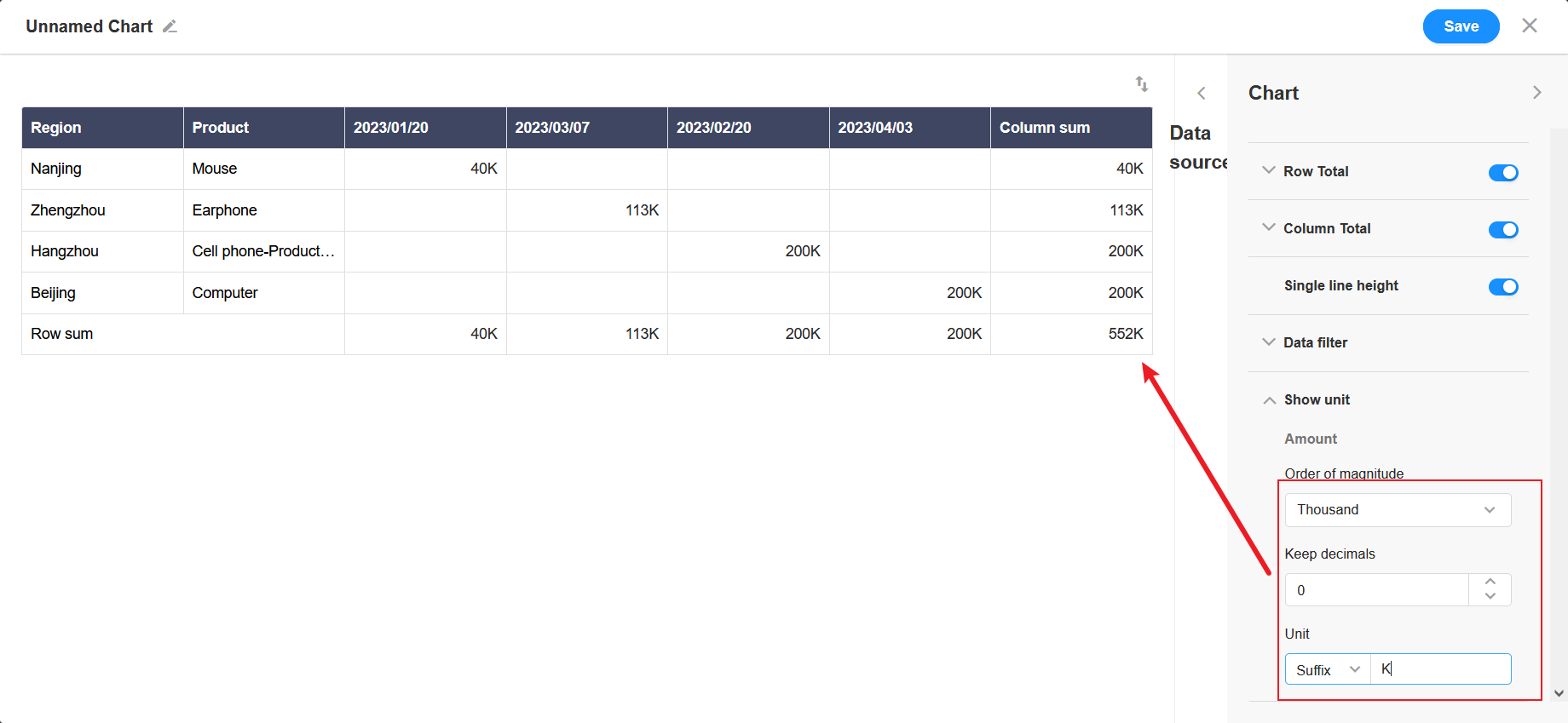
Task: Switch to the Data source panel
Action: click(1197, 147)
